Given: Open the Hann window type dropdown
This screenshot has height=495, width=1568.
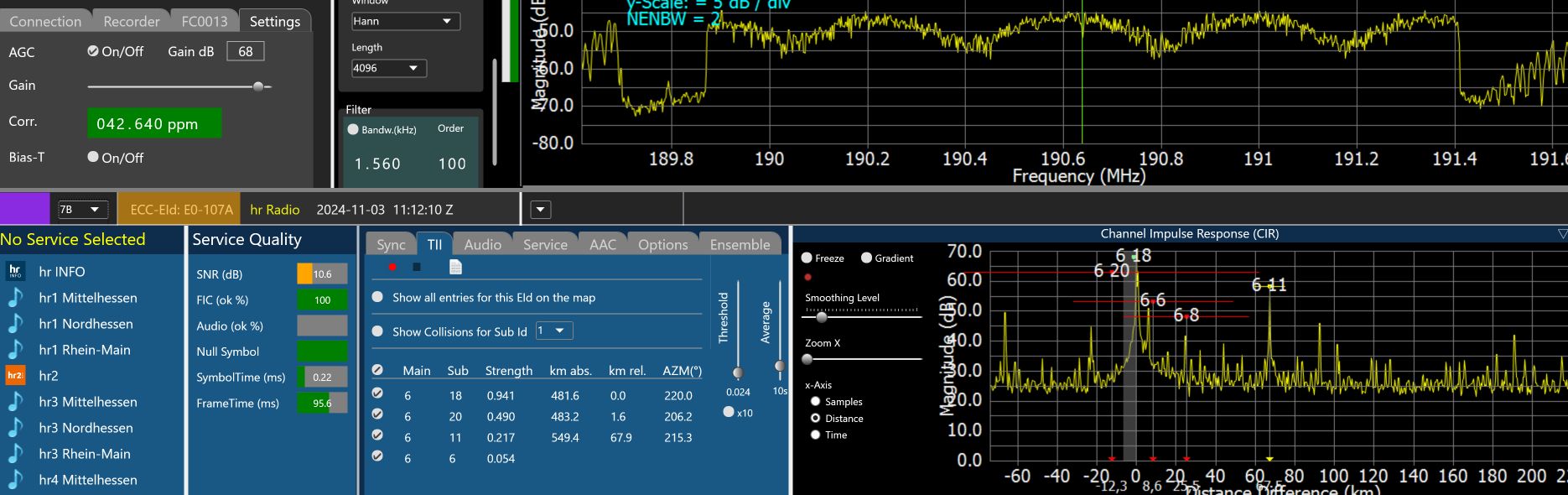Looking at the screenshot, I should click(x=406, y=21).
